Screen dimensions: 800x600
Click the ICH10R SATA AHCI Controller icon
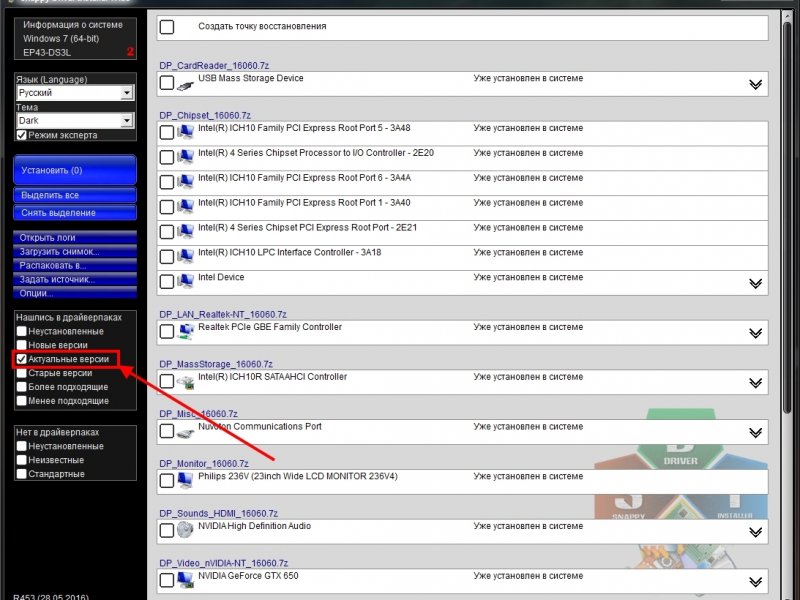[185, 382]
